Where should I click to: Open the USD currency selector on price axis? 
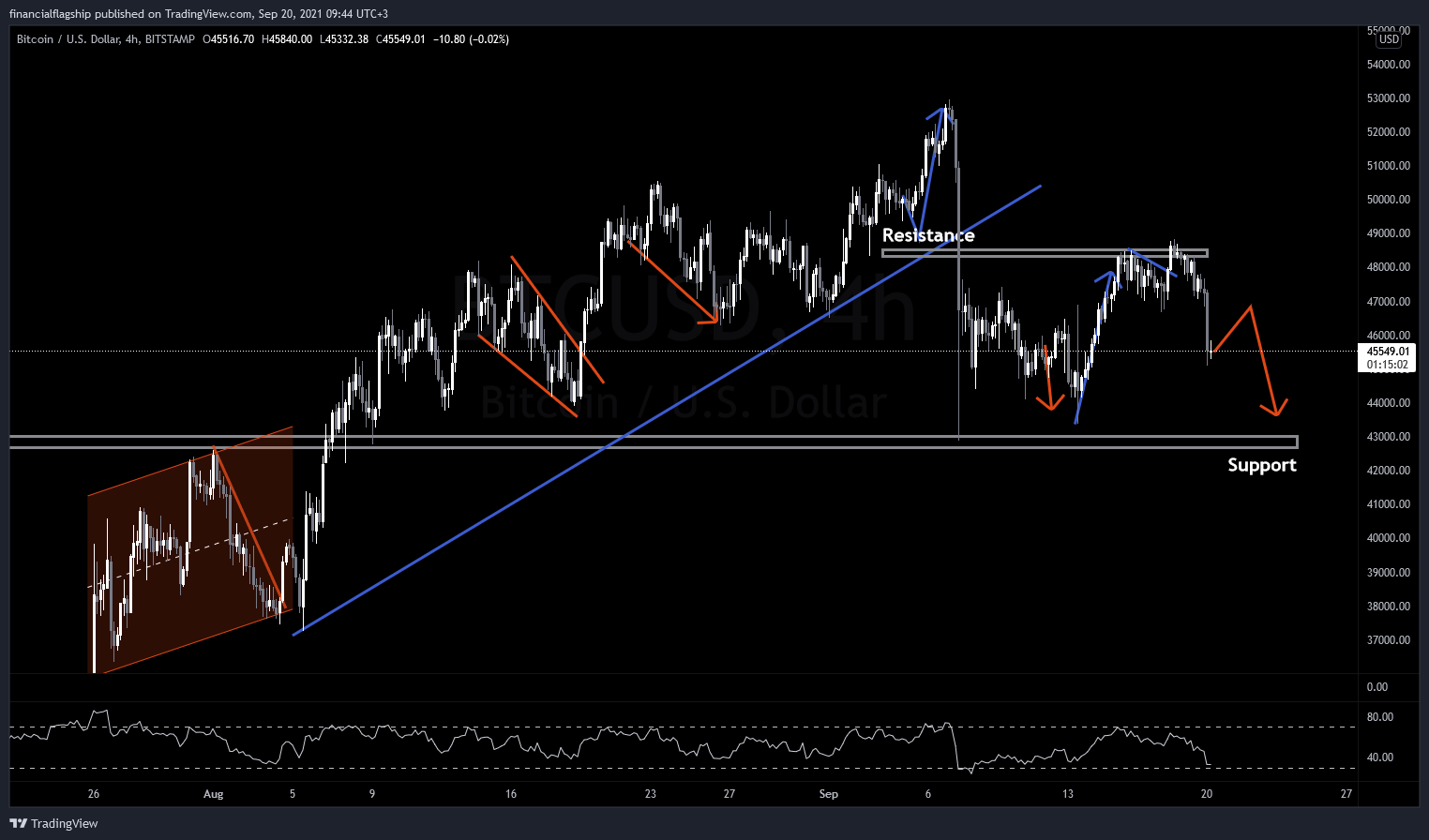coord(1389,38)
